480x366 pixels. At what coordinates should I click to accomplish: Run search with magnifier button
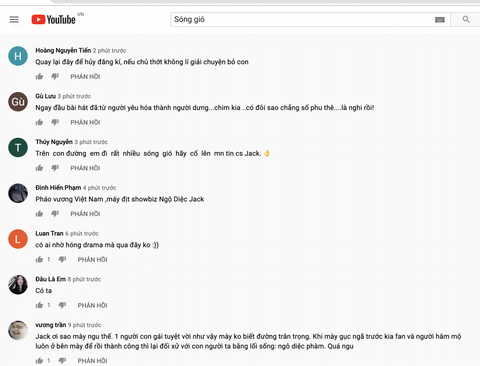click(x=466, y=19)
